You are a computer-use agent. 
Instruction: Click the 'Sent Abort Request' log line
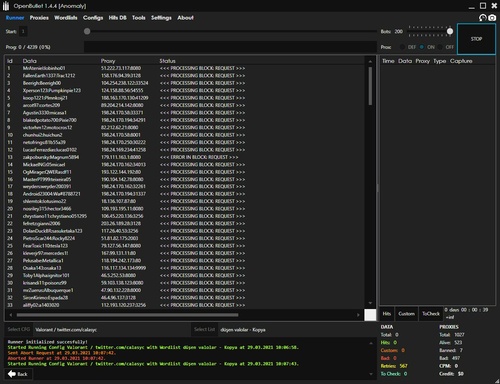pos(62,353)
